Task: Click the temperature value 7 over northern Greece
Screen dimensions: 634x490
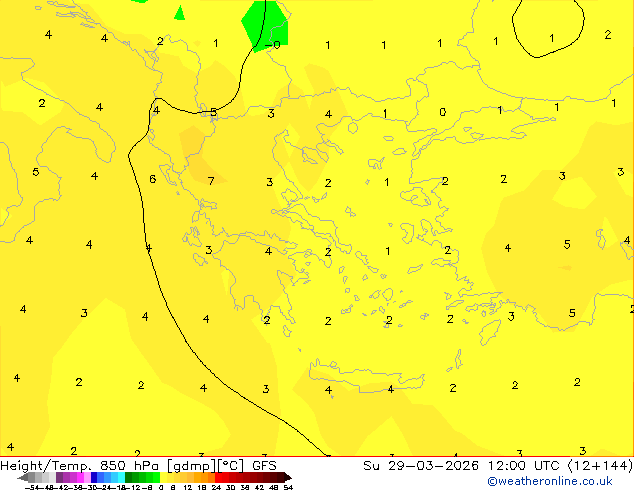Action: tap(211, 181)
